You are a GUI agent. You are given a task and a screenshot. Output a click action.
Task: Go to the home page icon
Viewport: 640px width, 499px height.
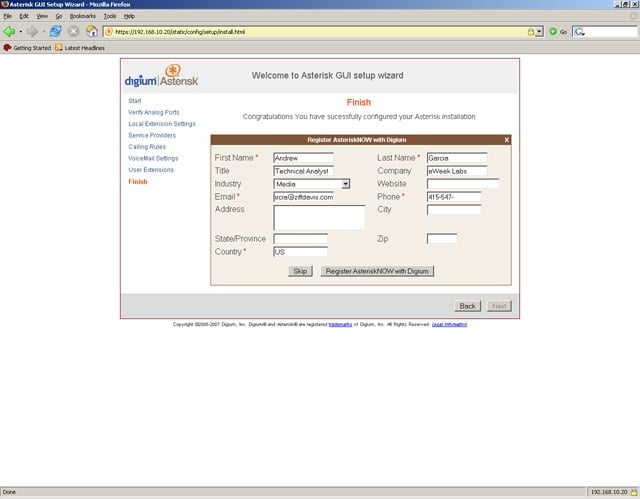(91, 31)
